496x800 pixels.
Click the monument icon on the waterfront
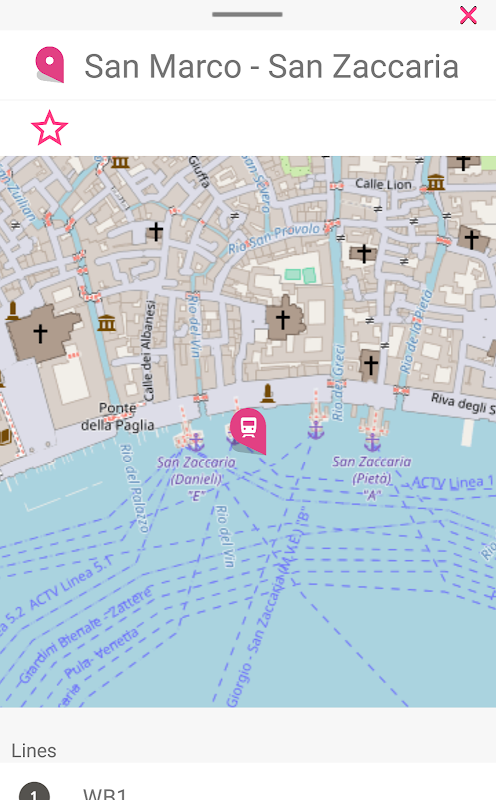coord(267,393)
